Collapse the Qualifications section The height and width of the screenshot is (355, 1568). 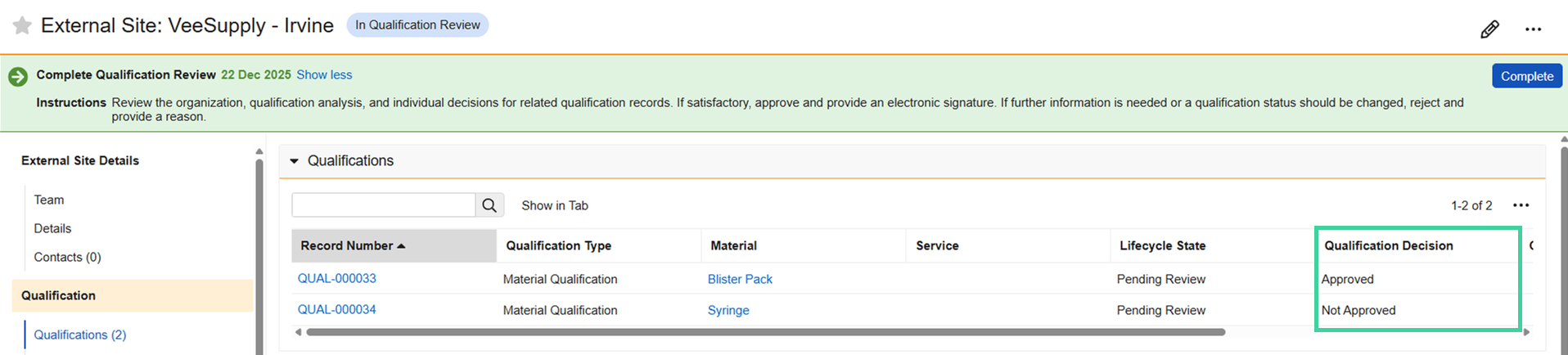295,161
